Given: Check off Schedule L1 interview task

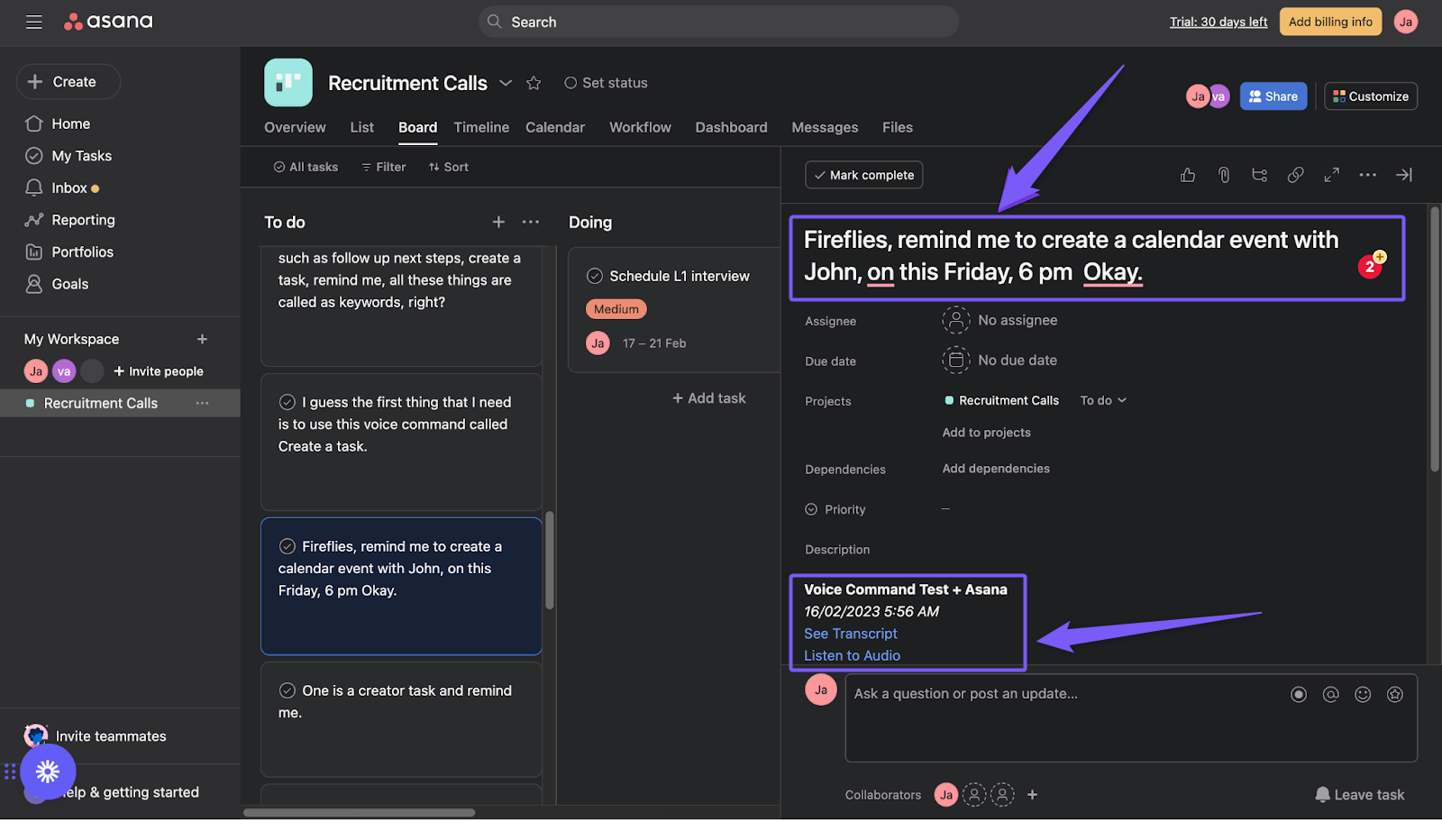Looking at the screenshot, I should pyautogui.click(x=595, y=276).
